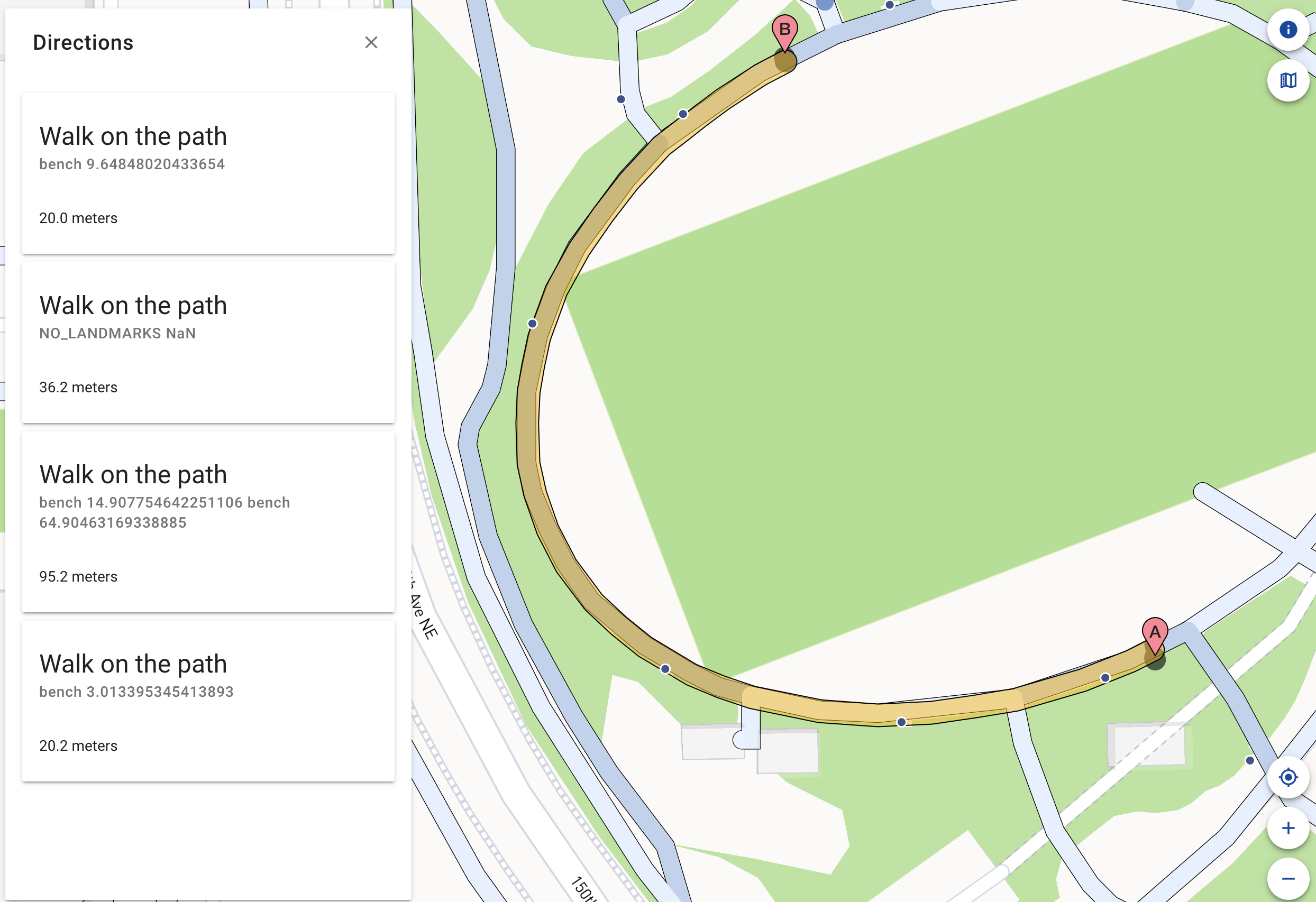Viewport: 1316px width, 902px height.
Task: Click the 'bench 9.64848020433654' text
Action: [x=132, y=164]
